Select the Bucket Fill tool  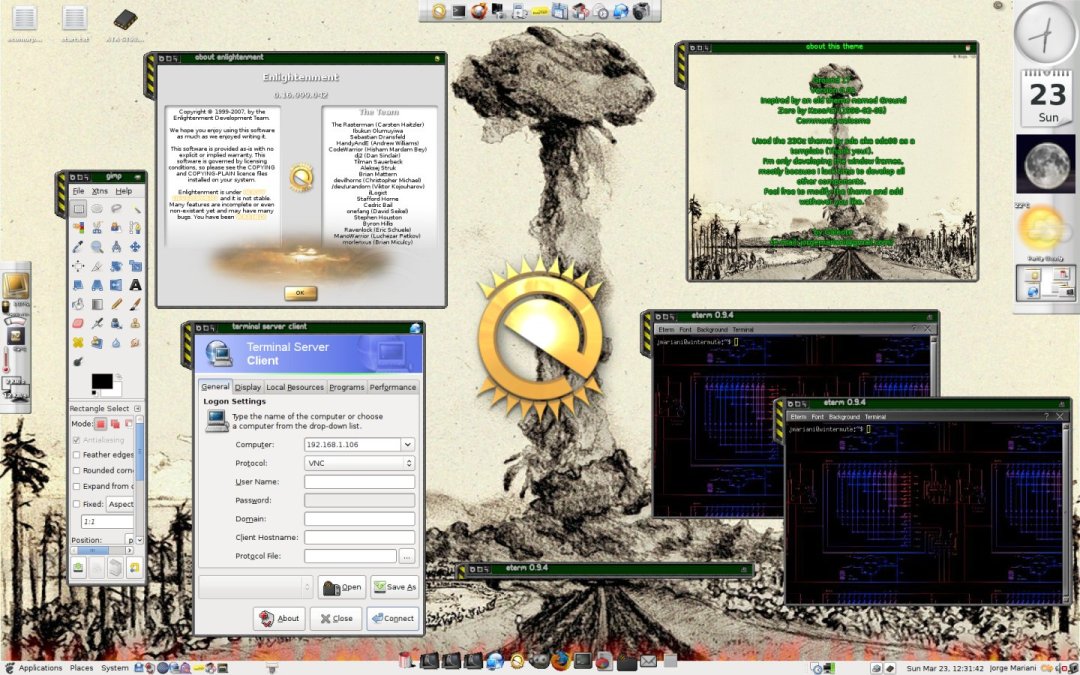click(78, 304)
